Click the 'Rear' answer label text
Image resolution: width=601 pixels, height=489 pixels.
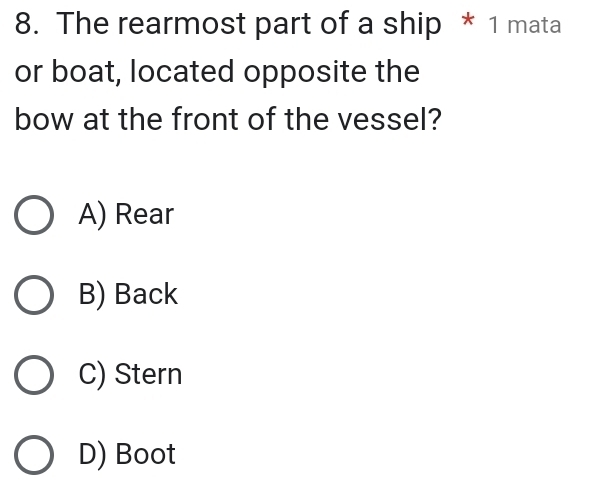[145, 214]
